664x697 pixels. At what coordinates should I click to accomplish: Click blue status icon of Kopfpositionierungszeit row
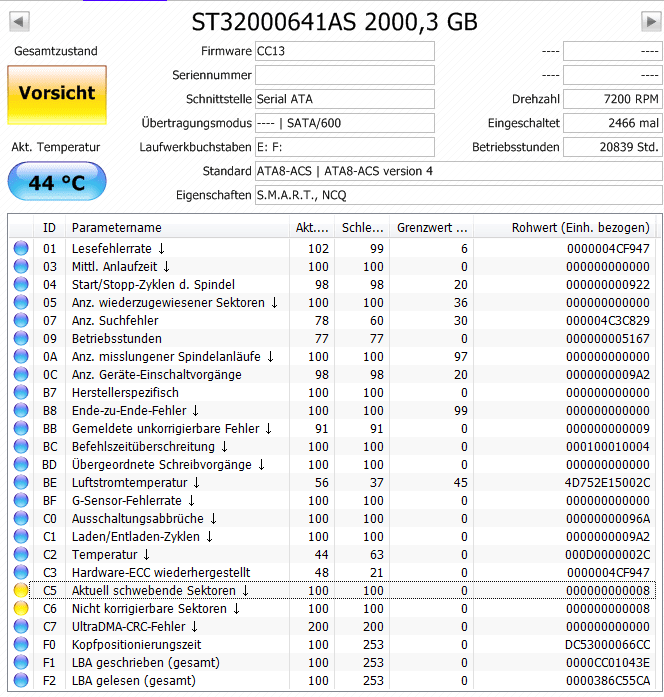(21, 645)
